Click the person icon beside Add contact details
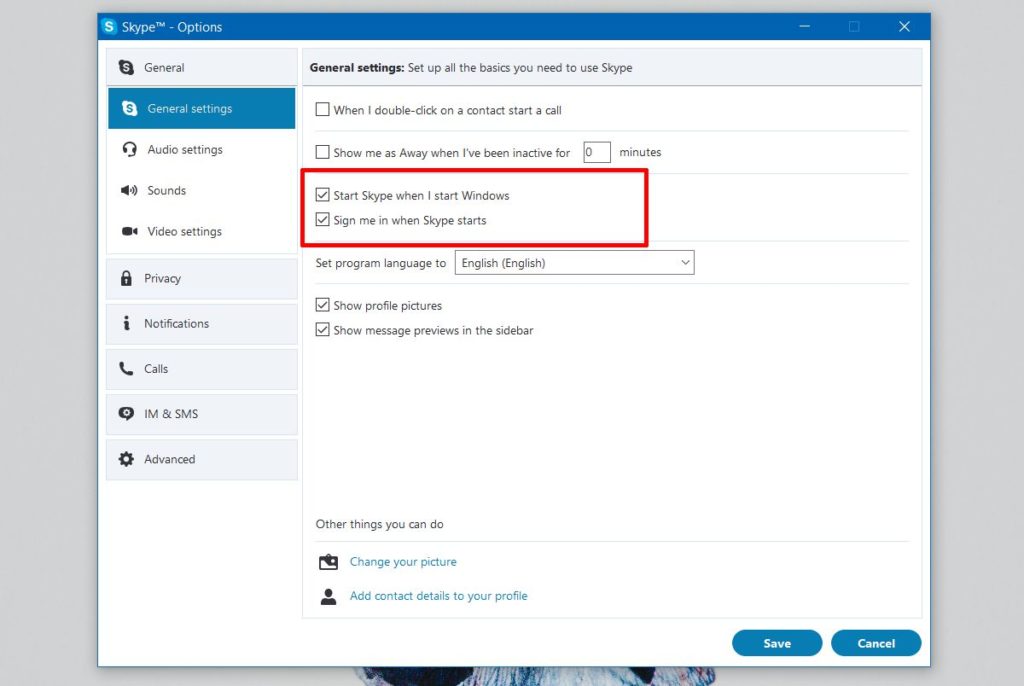Viewport: 1024px width, 686px height. [x=328, y=596]
